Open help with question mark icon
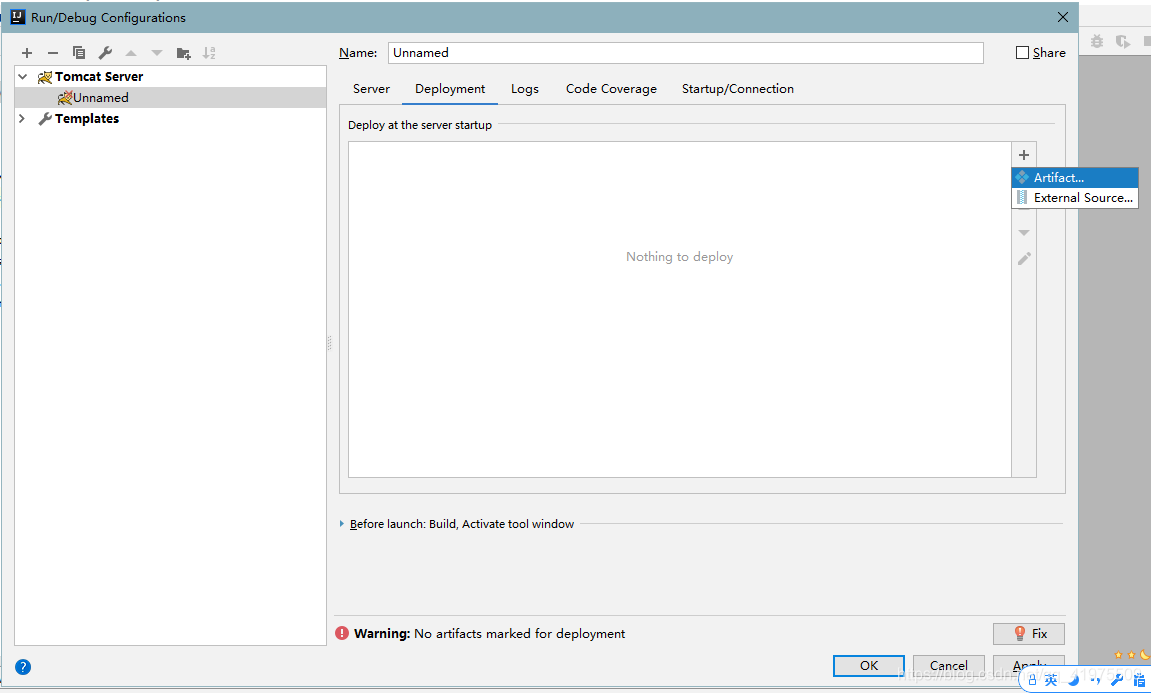 [23, 667]
